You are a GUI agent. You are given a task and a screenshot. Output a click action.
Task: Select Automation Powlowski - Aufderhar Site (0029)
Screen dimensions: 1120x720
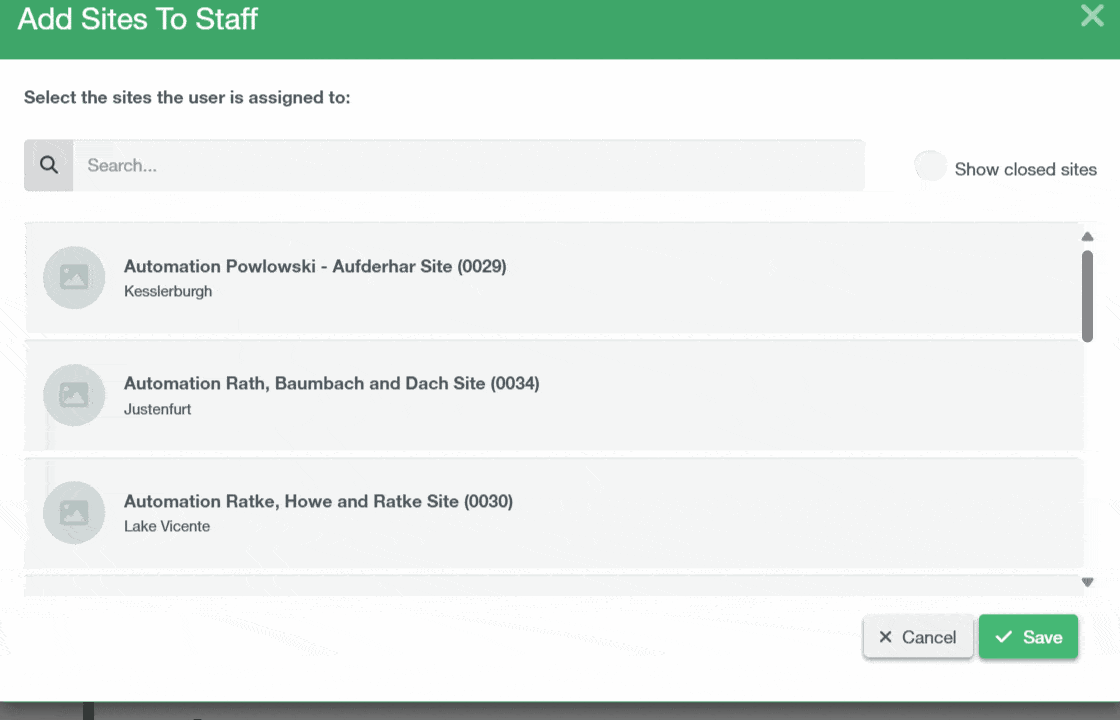[x=315, y=267]
